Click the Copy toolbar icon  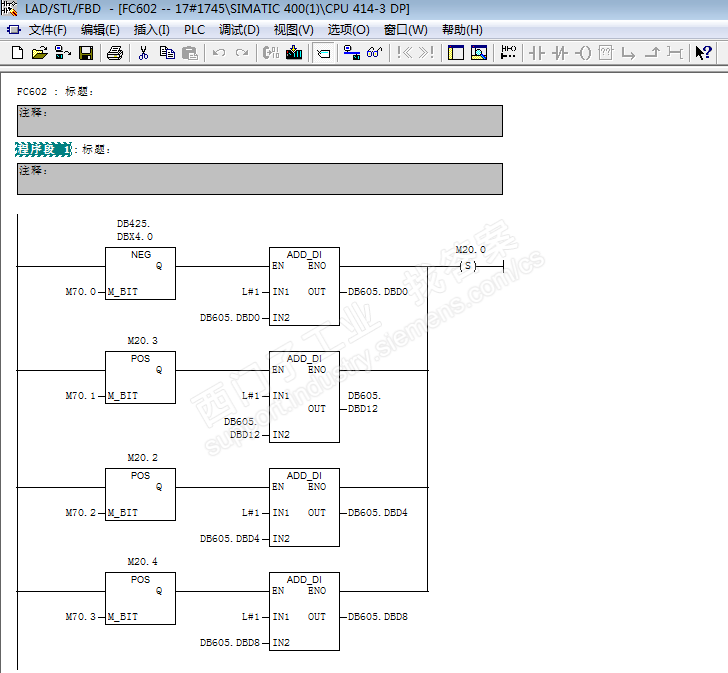coord(167,53)
